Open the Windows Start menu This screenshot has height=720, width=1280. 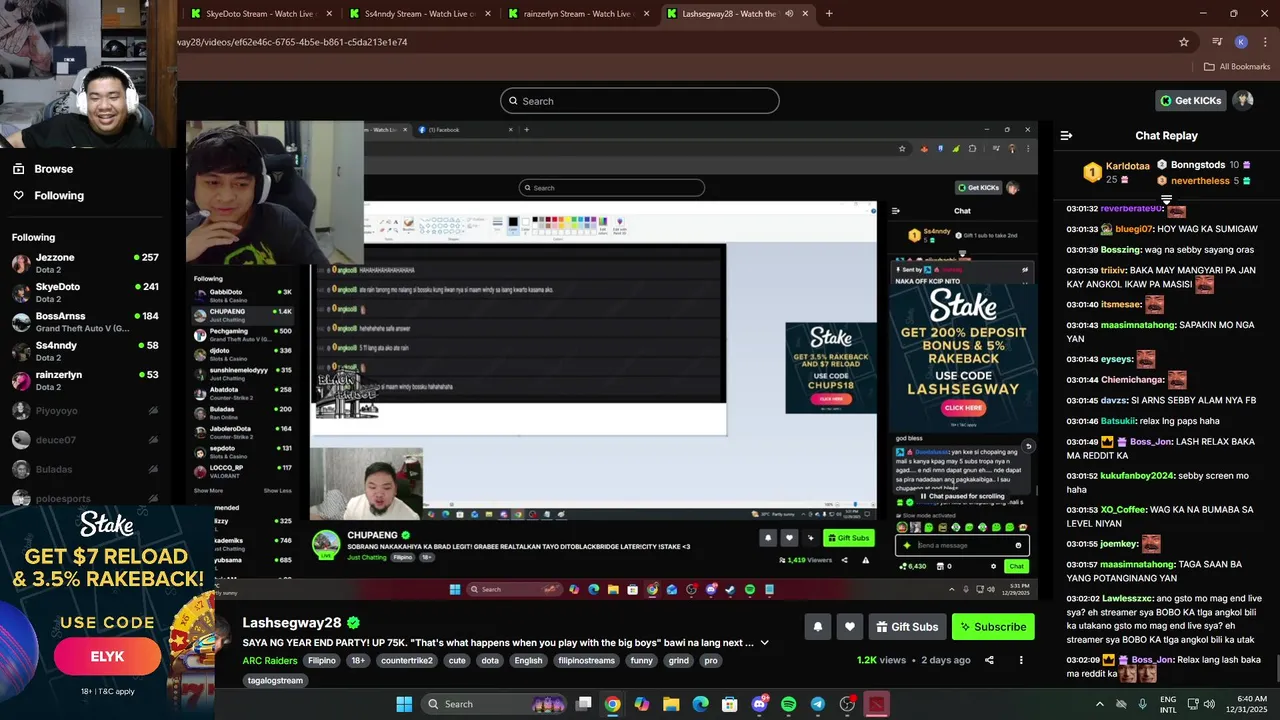pyautogui.click(x=404, y=704)
